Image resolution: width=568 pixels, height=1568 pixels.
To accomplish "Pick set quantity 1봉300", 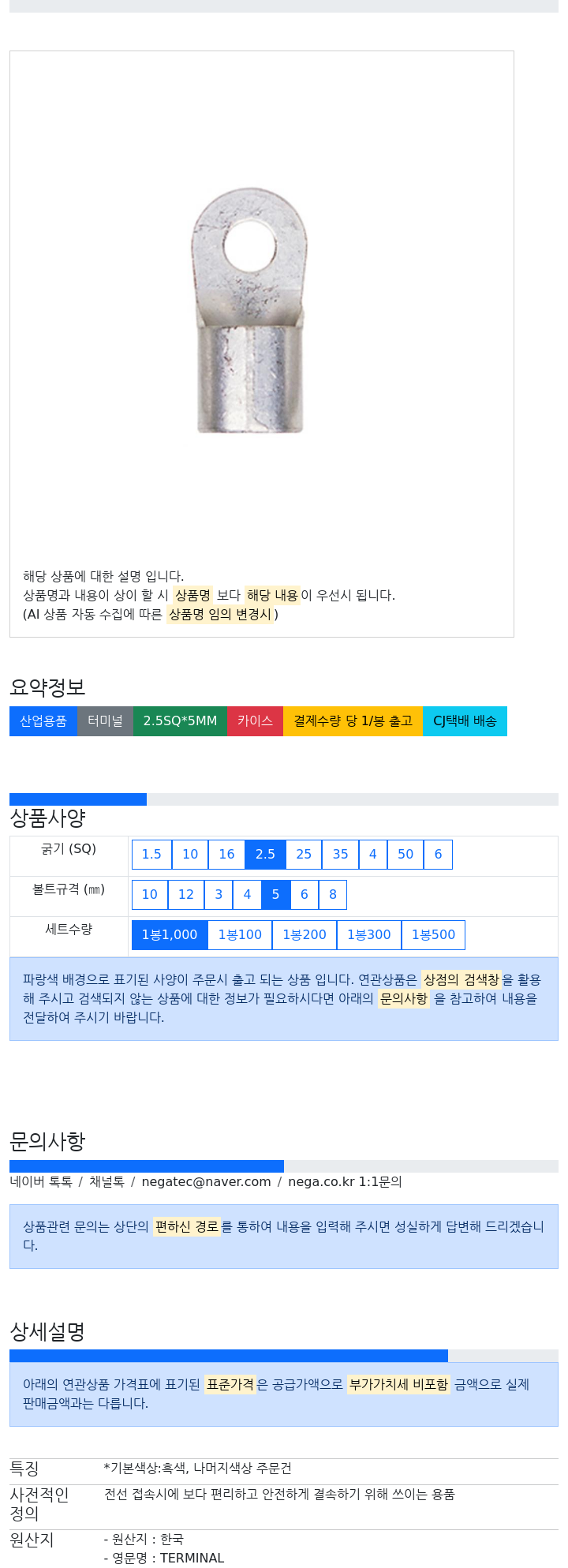I will [x=369, y=935].
